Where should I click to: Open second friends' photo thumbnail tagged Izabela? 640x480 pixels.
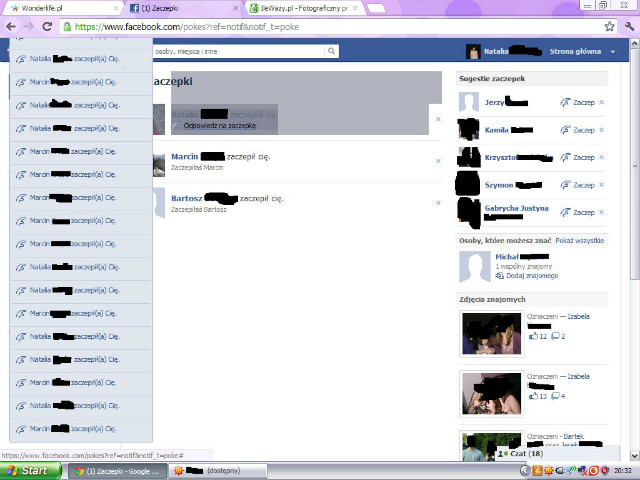point(491,393)
